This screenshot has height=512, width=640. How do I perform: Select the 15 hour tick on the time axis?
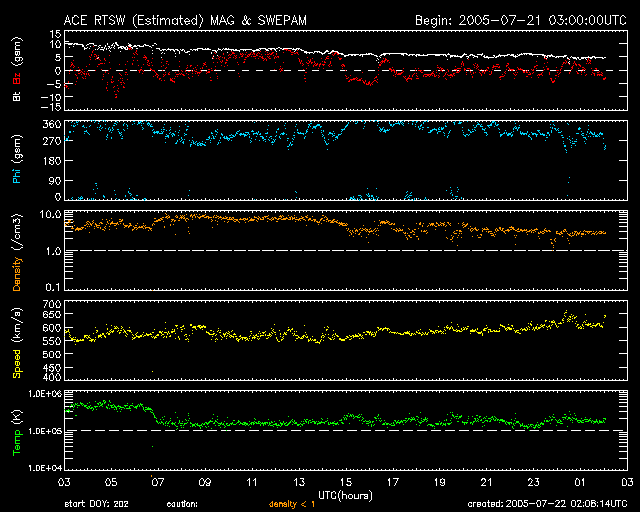click(x=344, y=482)
